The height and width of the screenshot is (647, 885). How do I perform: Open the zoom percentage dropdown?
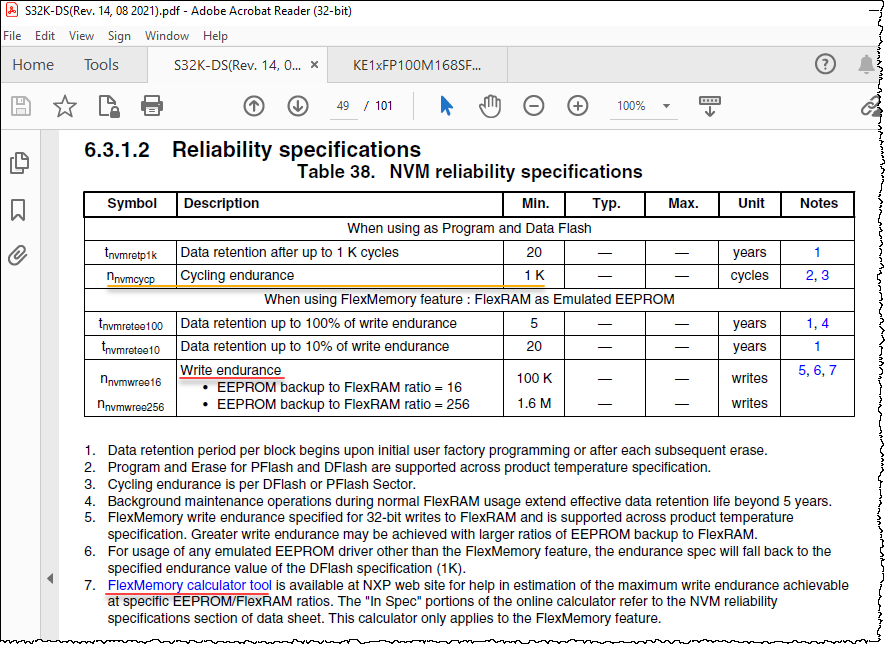[x=666, y=106]
